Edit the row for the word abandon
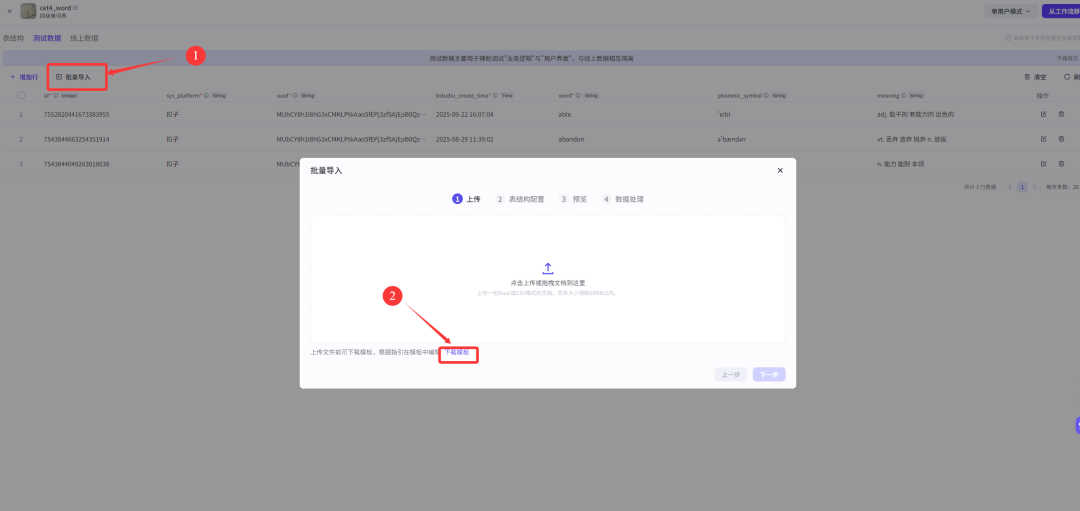This screenshot has width=1080, height=511. coord(1043,139)
